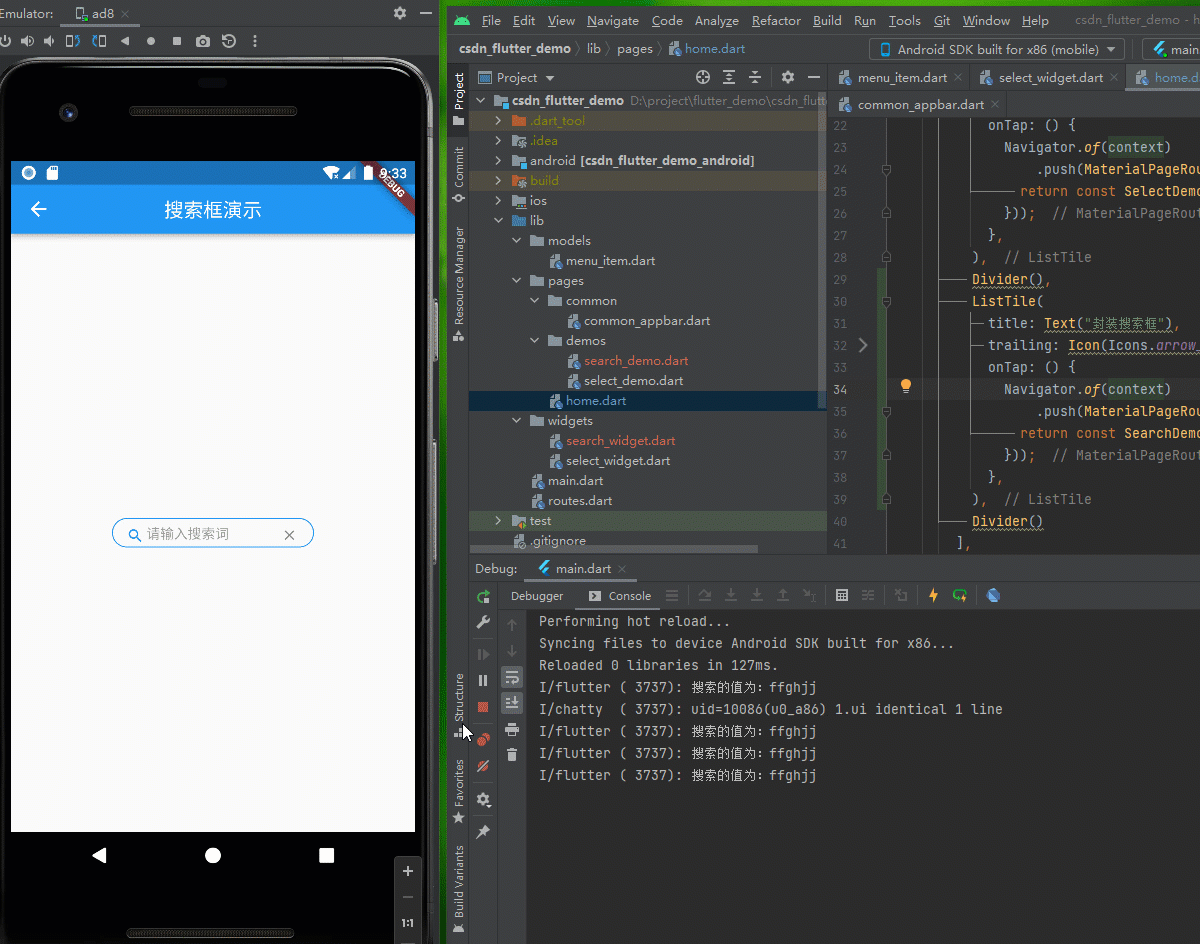Collapse the lib folder
This screenshot has height=944, width=1200.
499,221
